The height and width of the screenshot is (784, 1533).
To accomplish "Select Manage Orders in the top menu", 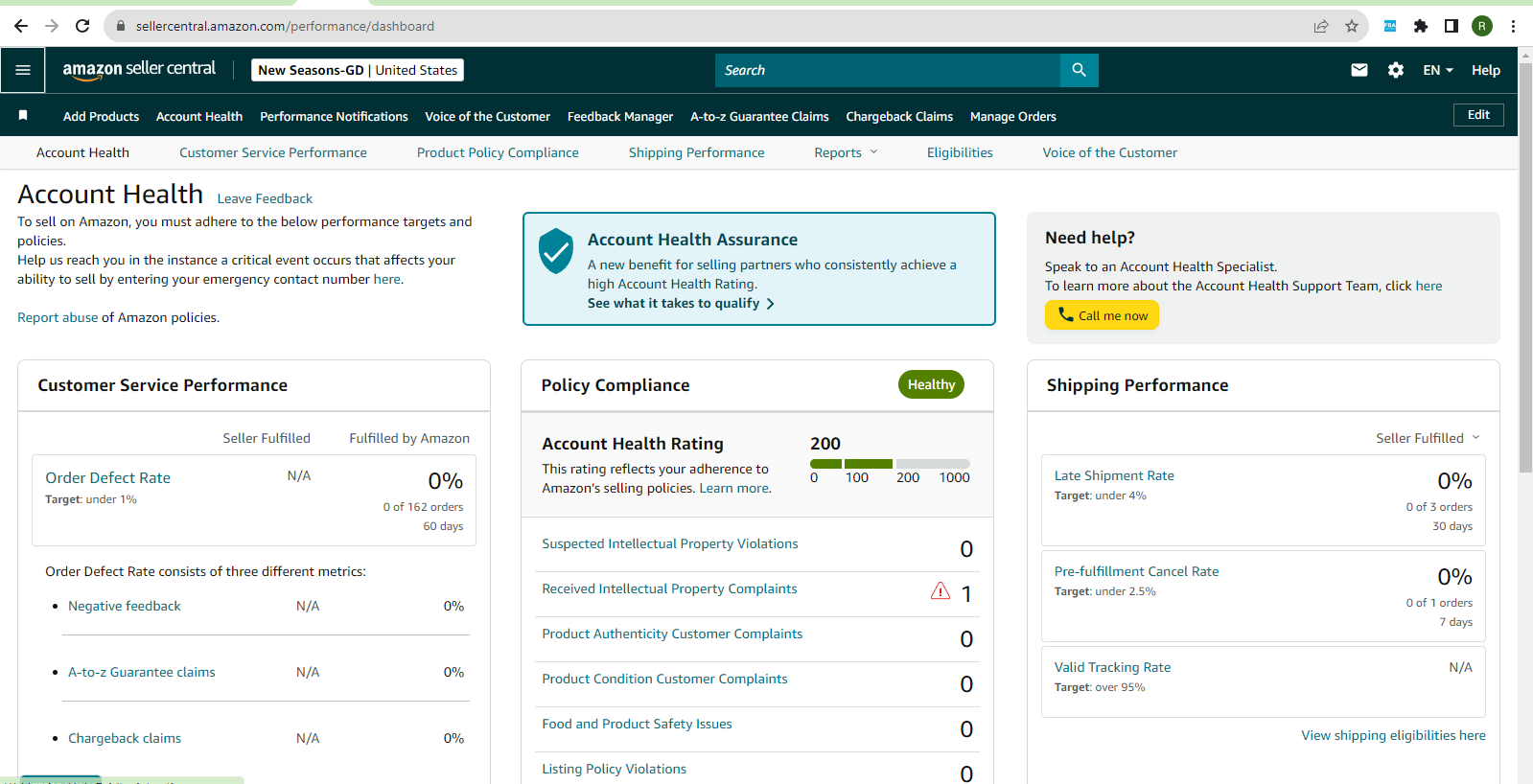I will [1013, 116].
